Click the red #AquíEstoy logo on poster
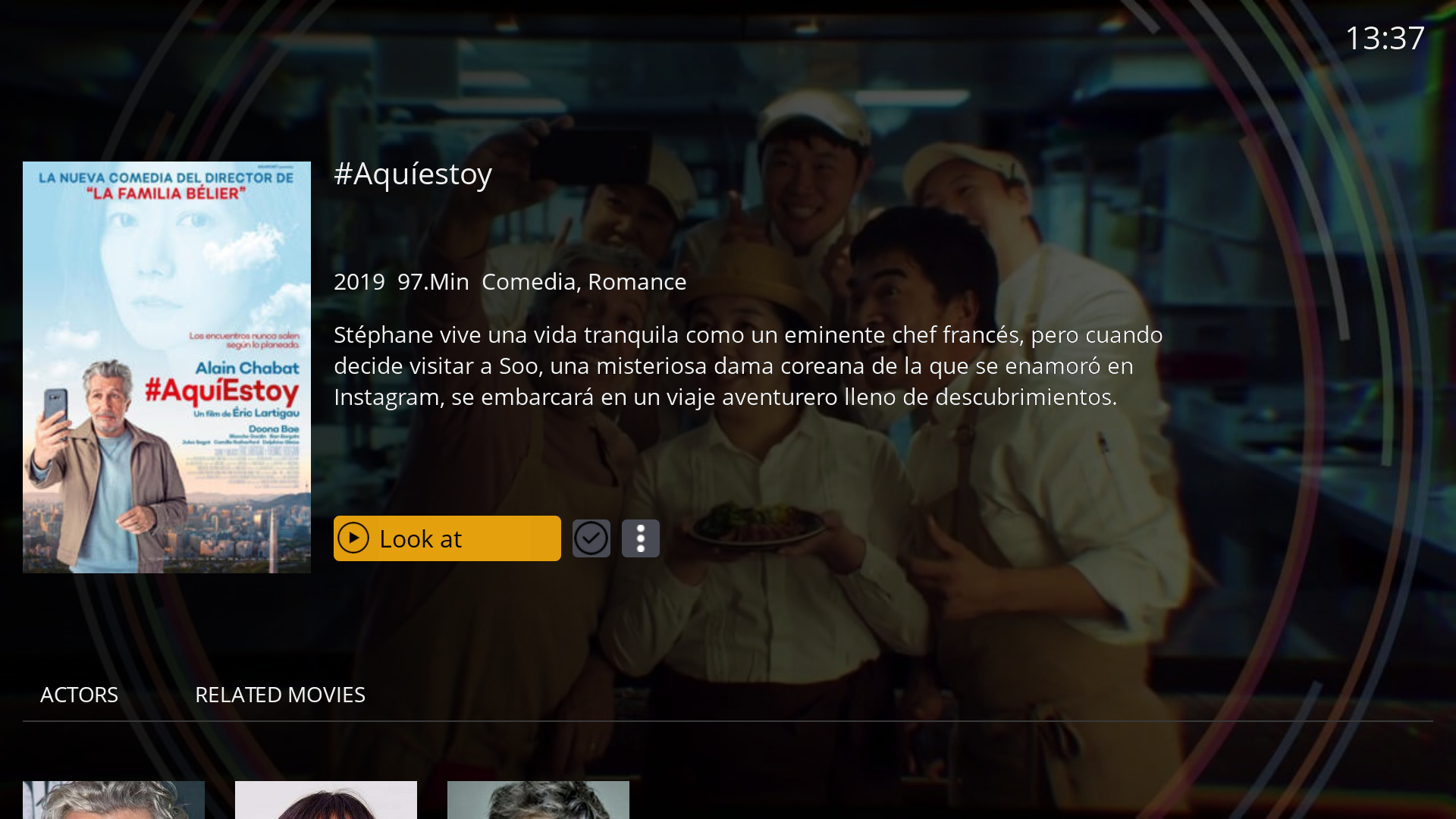 [x=222, y=391]
